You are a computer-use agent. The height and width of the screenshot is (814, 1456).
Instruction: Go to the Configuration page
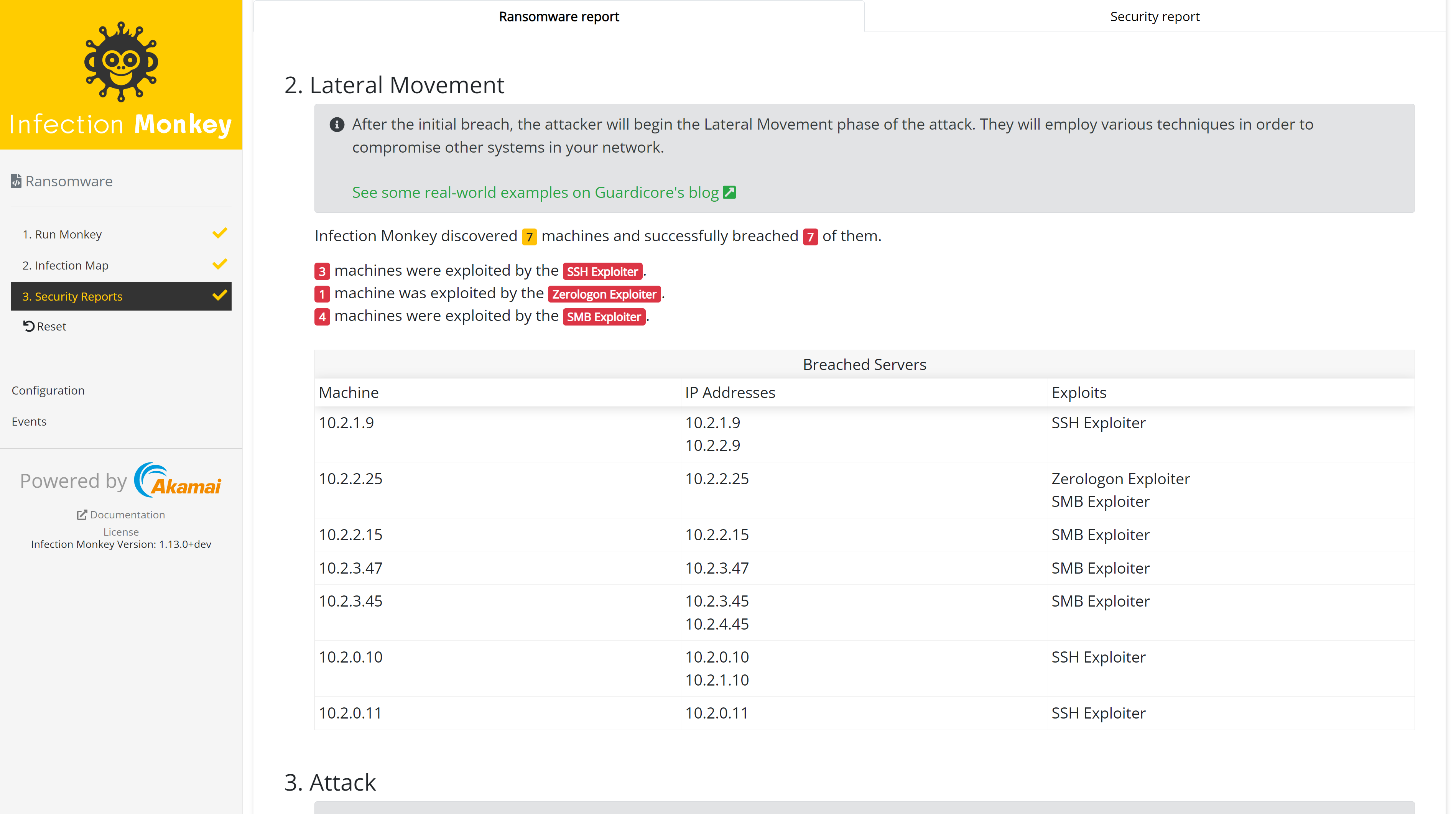coord(48,391)
